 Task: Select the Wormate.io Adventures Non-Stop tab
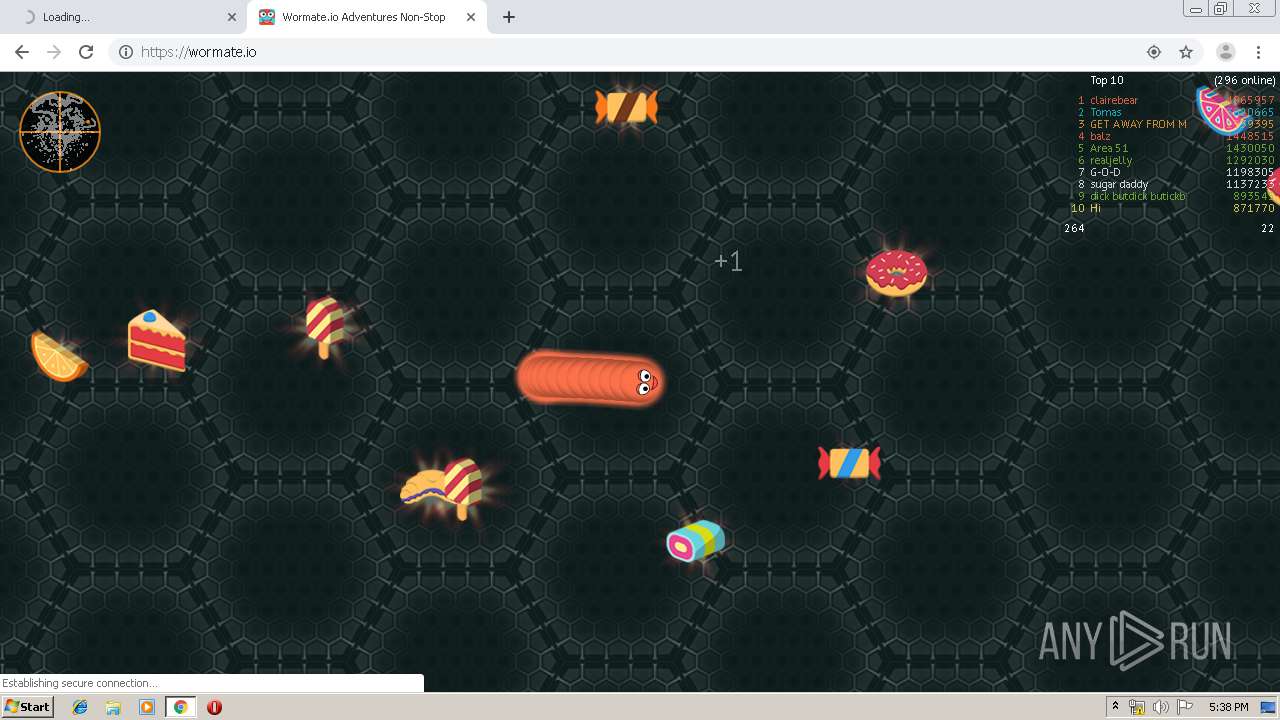point(368,17)
